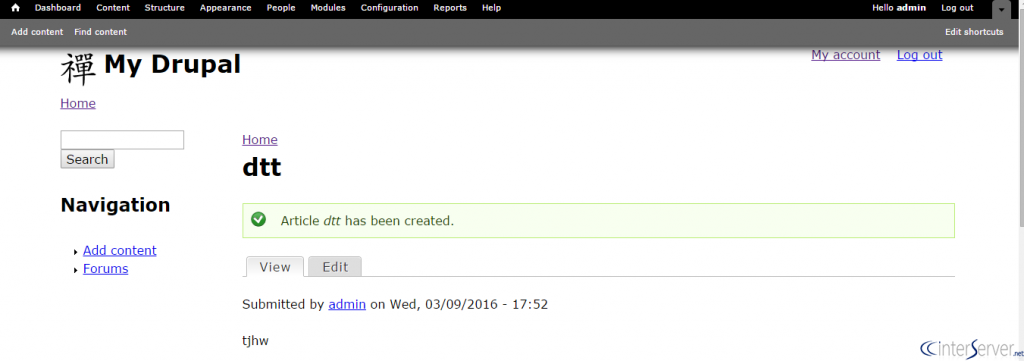Click the home icon in admin toolbar
This screenshot has height=361, width=1024.
tap(15, 8)
